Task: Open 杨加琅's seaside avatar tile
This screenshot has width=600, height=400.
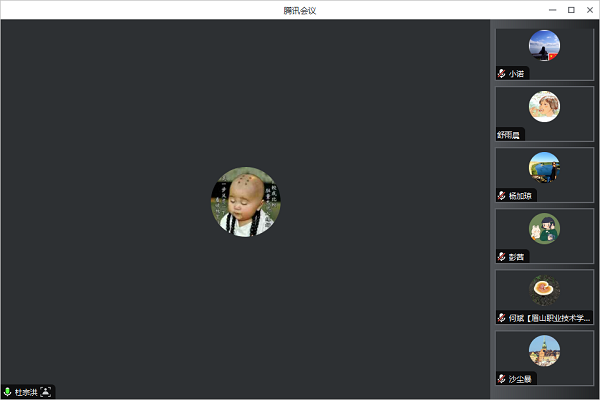Action: [x=544, y=167]
